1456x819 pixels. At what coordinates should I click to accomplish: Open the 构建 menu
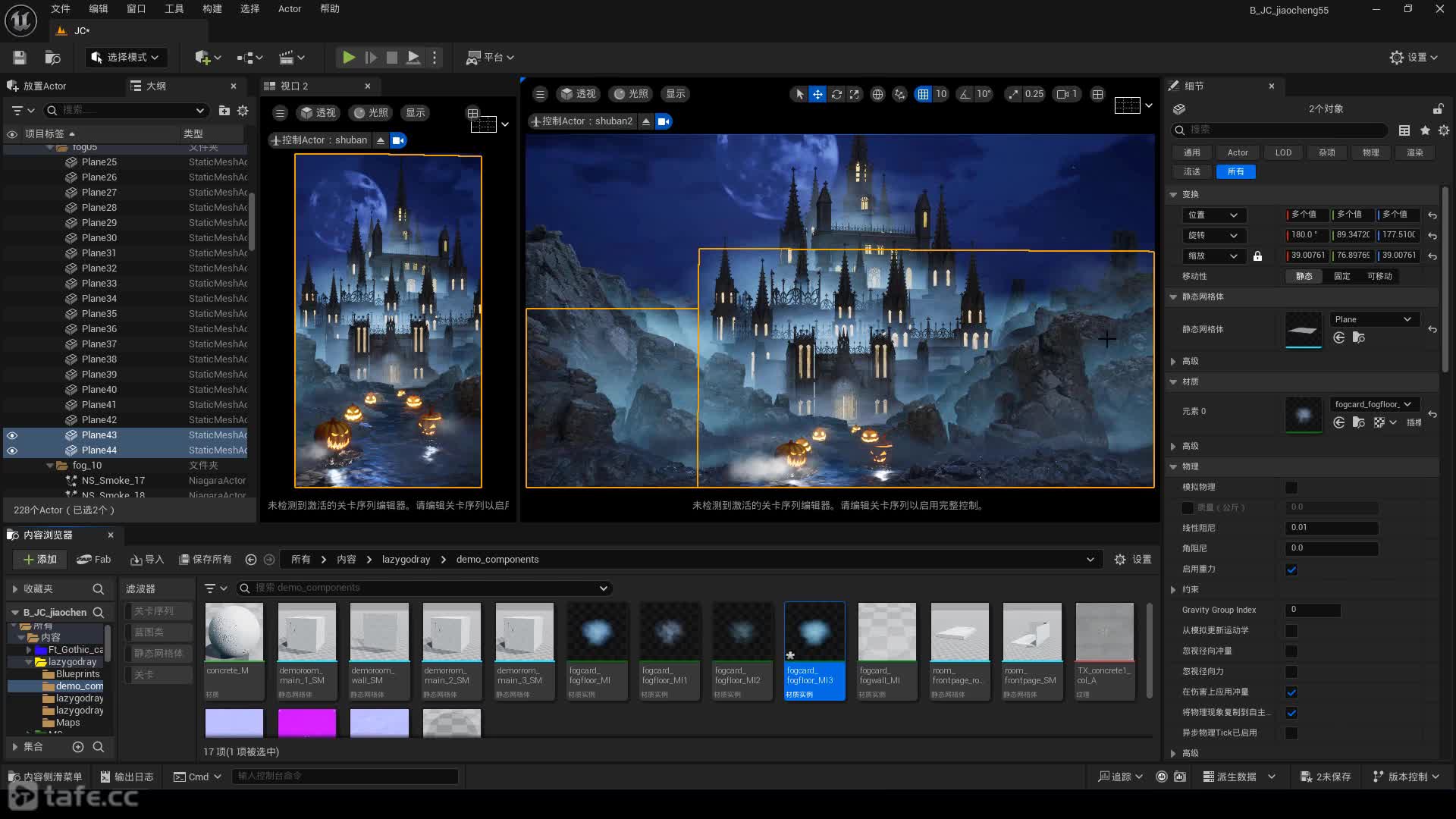pyautogui.click(x=212, y=9)
